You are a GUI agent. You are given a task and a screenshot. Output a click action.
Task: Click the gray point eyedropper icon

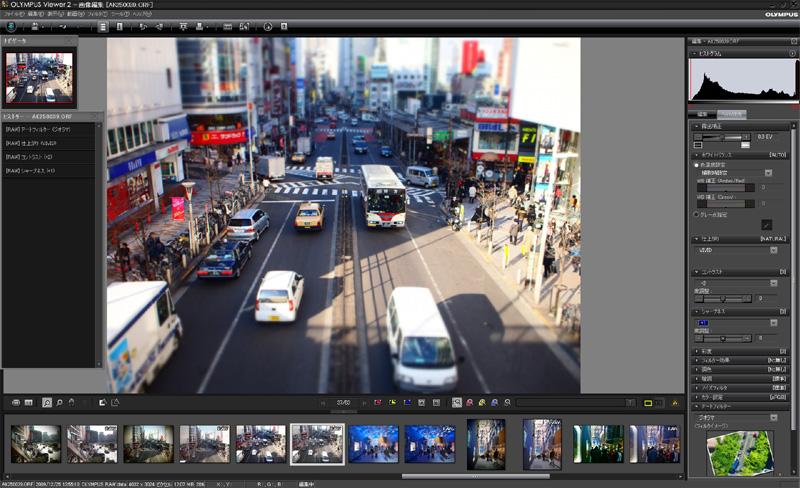point(767,225)
